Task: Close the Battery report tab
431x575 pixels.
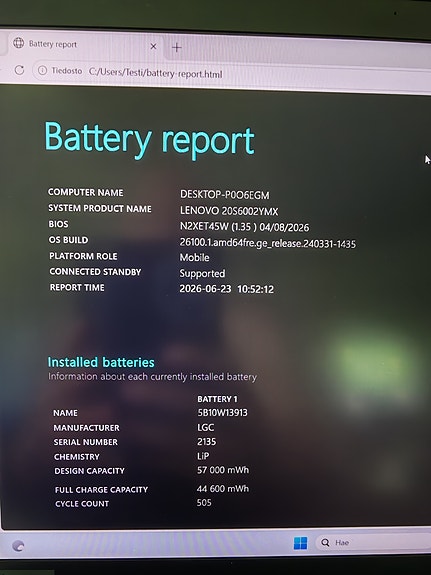Action: (153, 46)
